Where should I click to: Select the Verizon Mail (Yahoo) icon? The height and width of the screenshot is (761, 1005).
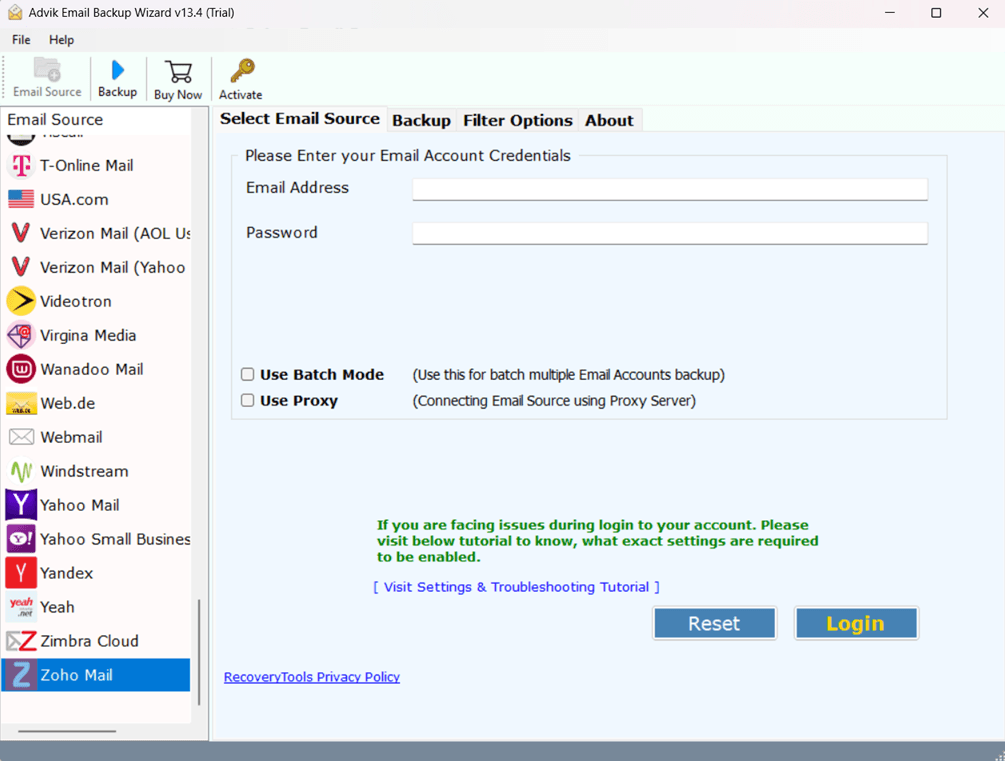21,267
